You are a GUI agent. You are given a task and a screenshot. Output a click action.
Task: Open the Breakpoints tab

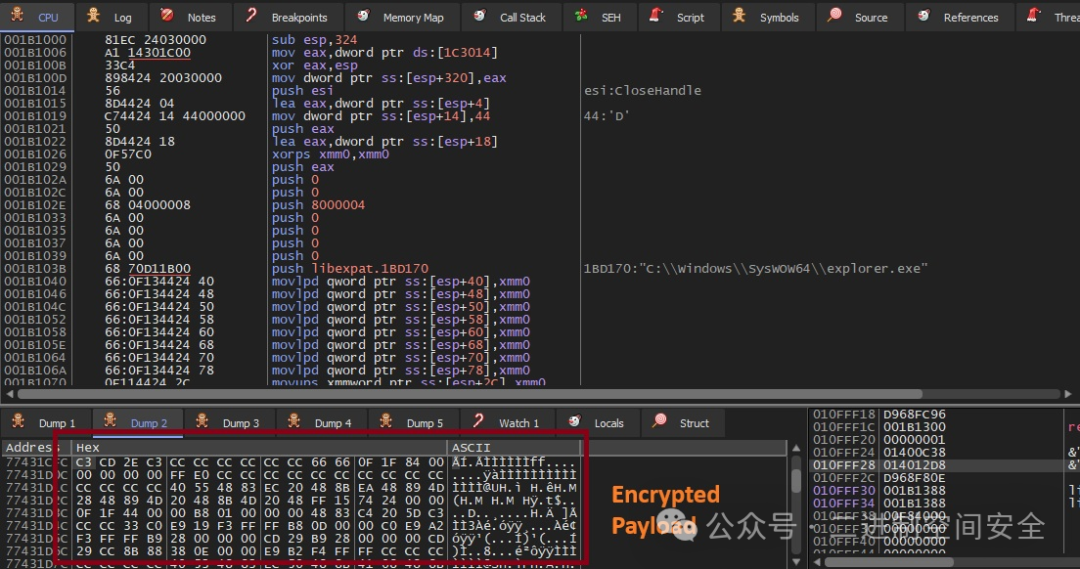pos(287,16)
